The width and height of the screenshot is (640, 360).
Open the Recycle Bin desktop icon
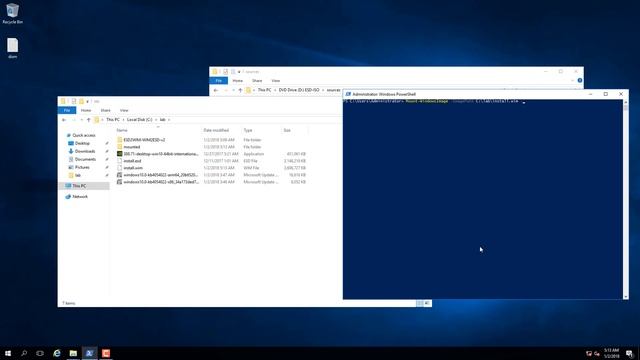click(12, 13)
